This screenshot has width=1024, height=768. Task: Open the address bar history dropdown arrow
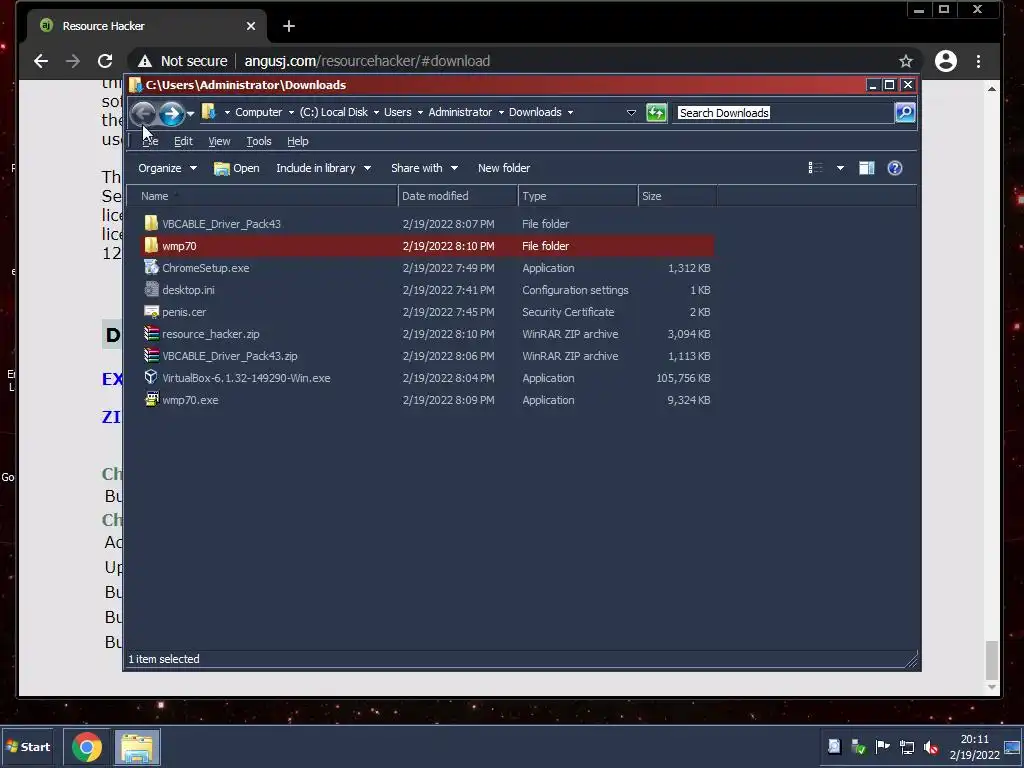[x=631, y=112]
